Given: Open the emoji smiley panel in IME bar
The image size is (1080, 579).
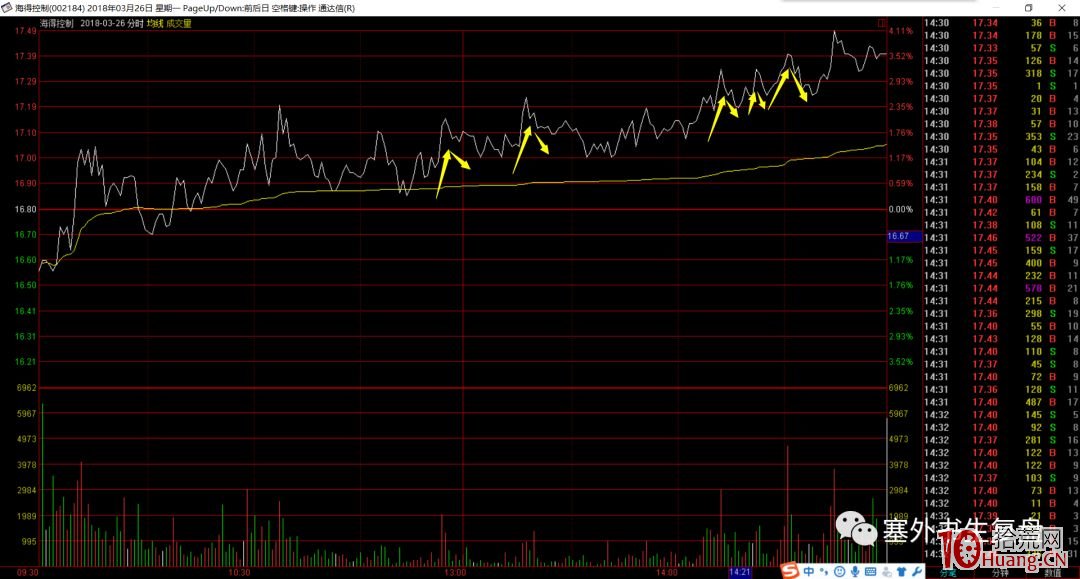Looking at the screenshot, I should pos(839,571).
